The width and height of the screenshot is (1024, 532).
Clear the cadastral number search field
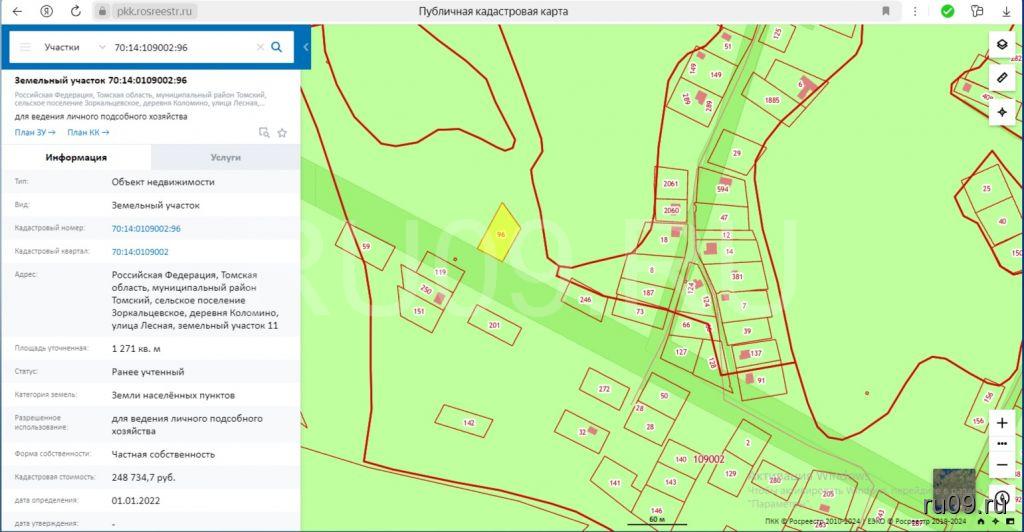coord(260,47)
